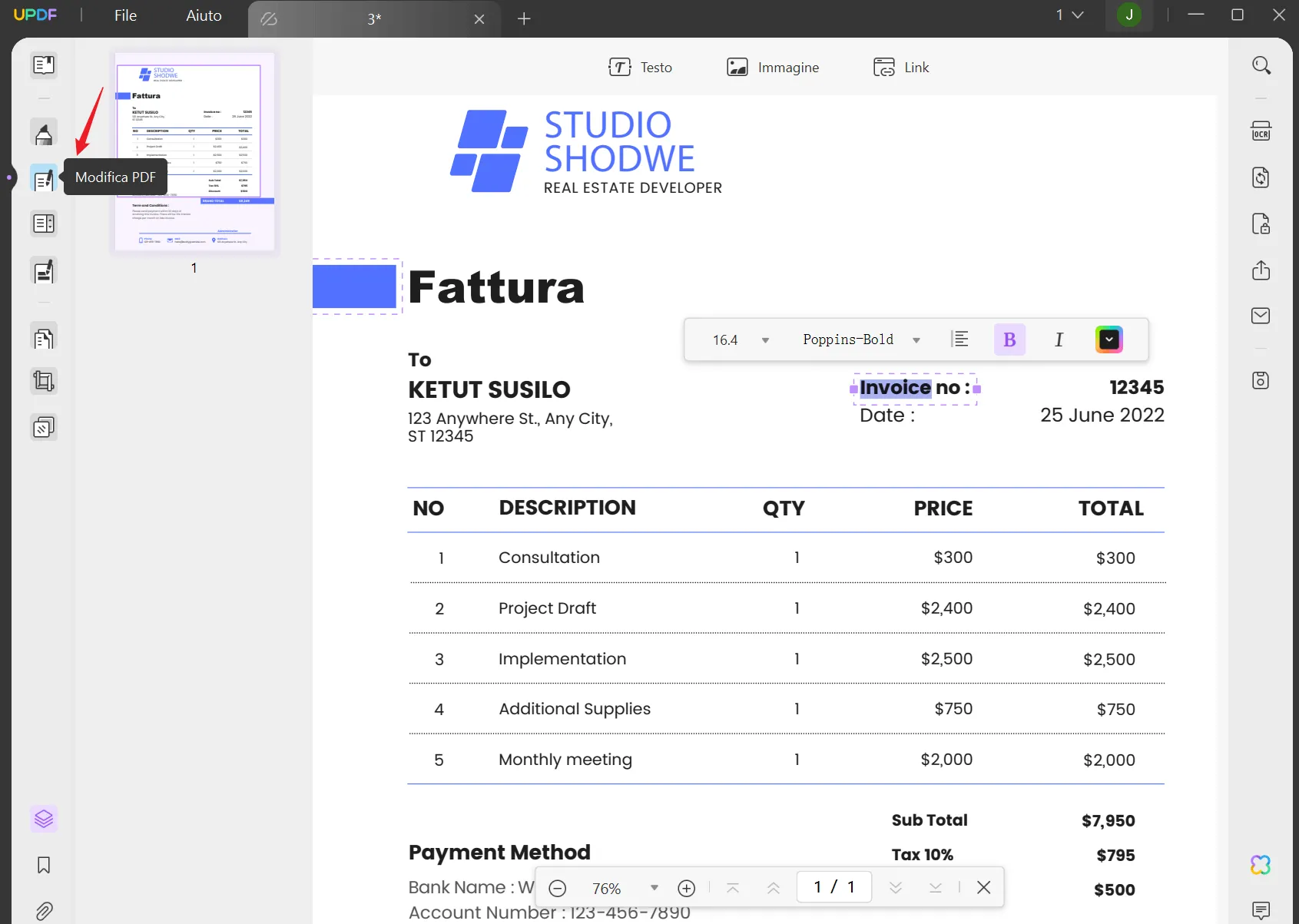Click the Immagine add image button
The width and height of the screenshot is (1299, 924).
(773, 68)
